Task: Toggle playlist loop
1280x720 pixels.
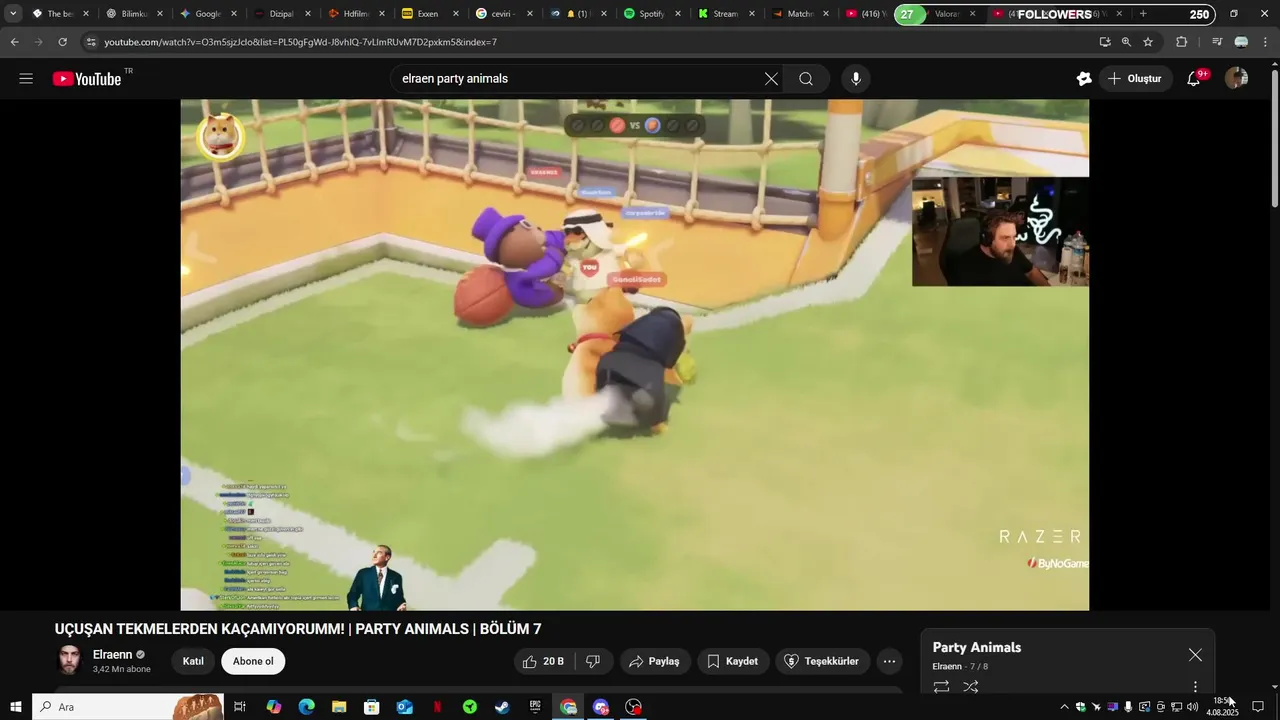Action: tap(941, 687)
